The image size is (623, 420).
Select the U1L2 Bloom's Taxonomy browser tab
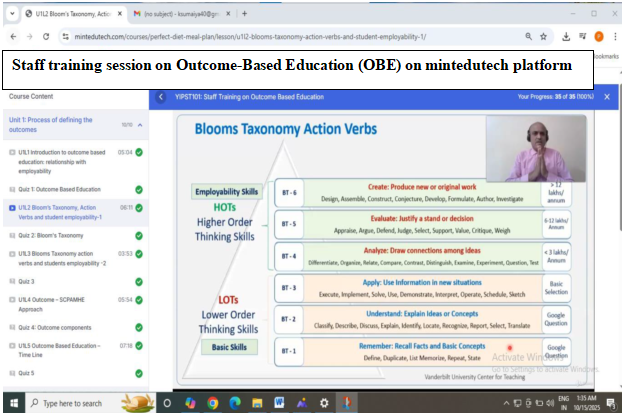coord(70,13)
